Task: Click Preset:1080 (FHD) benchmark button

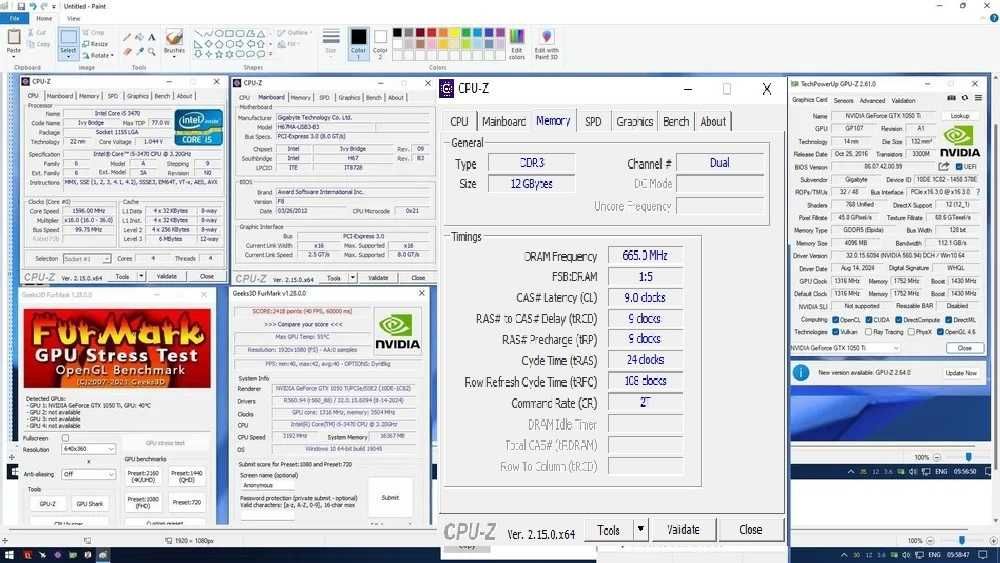Action: pos(143,502)
